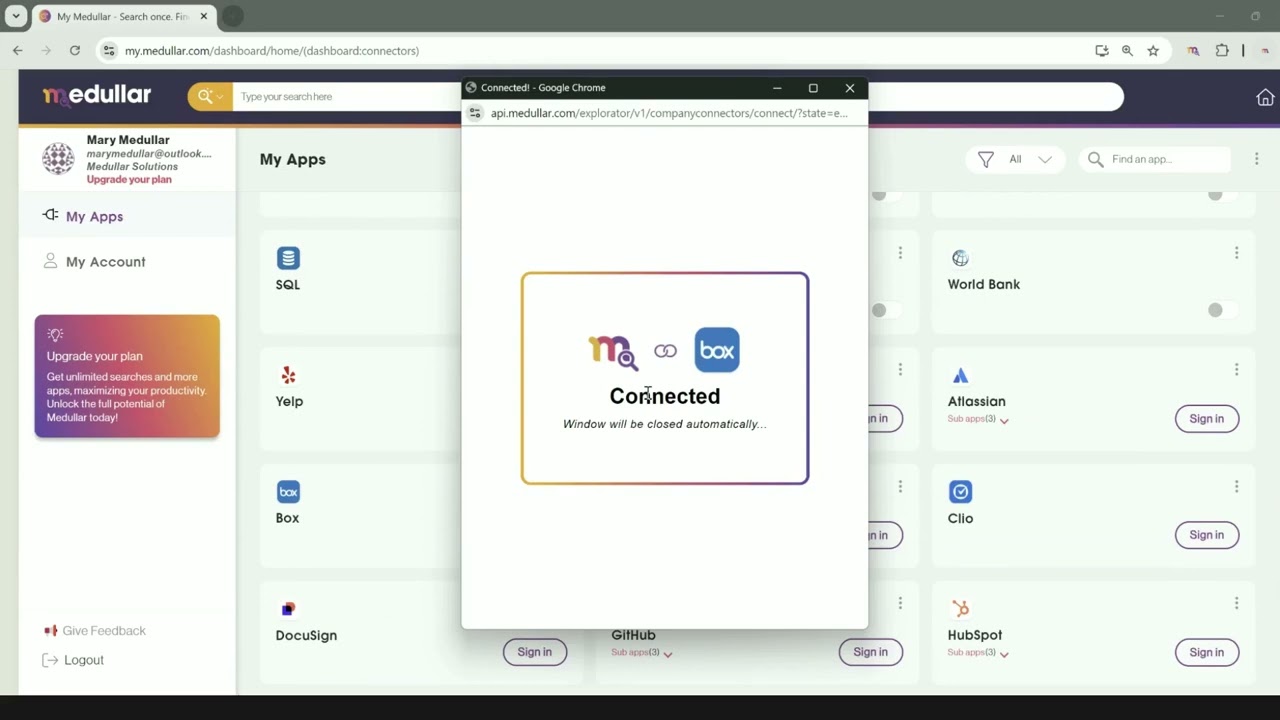The image size is (1280, 720).
Task: Click Find an app search field
Action: point(1155,159)
